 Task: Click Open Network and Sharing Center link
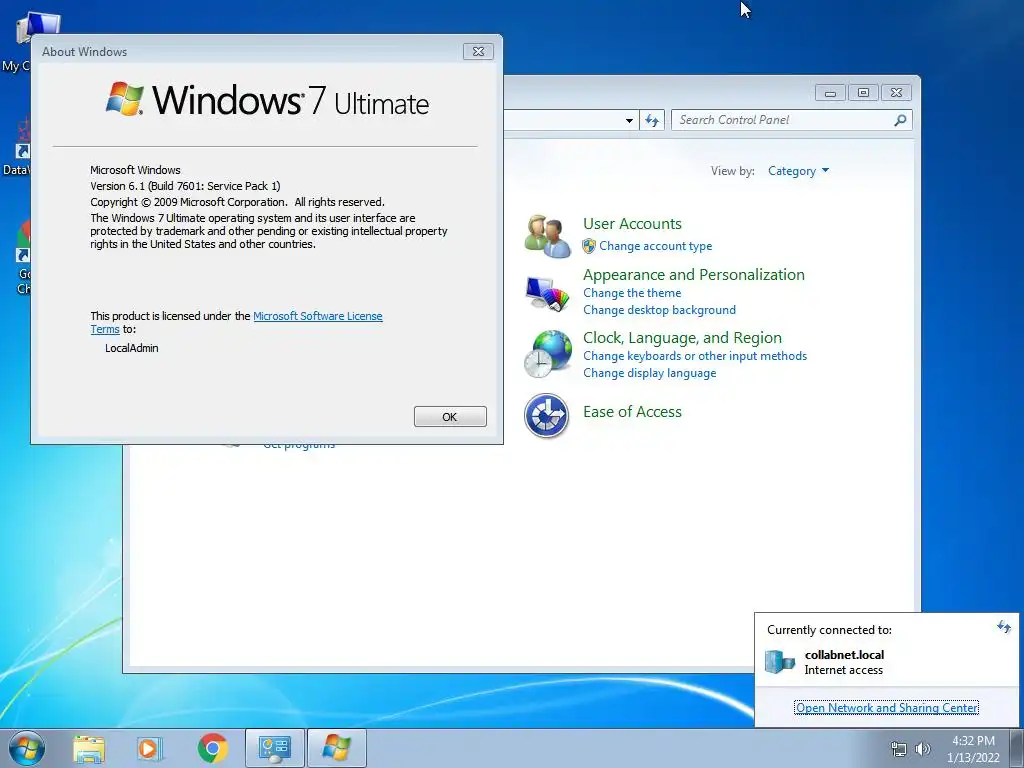tap(886, 708)
